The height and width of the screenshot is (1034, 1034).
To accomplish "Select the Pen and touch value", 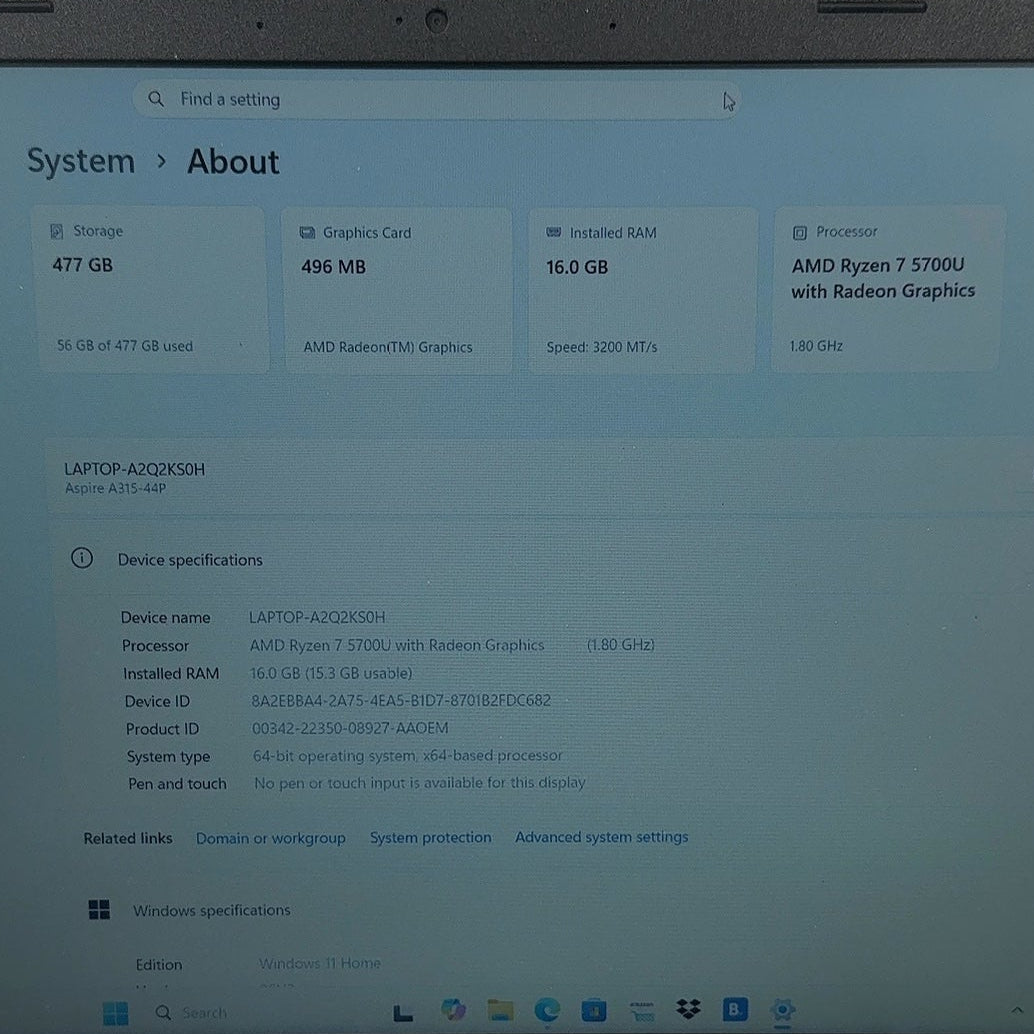I will point(419,783).
